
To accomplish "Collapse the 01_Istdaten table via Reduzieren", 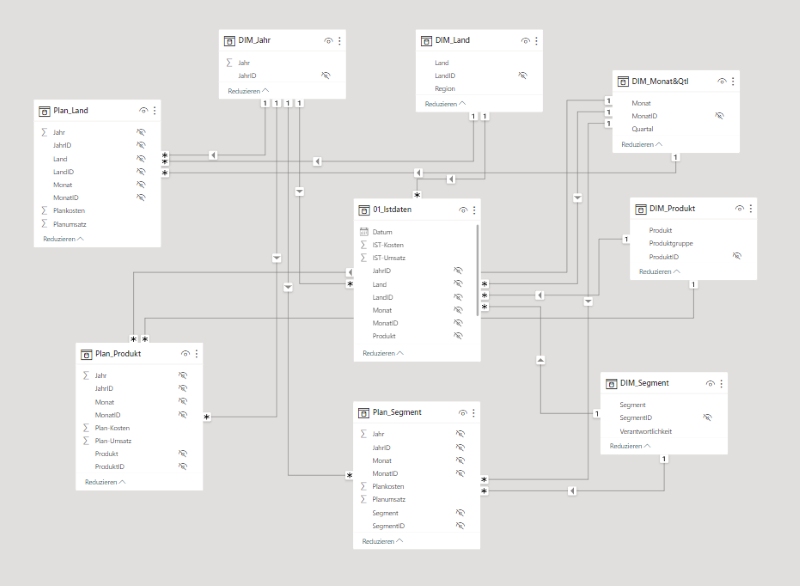I will pos(383,353).
